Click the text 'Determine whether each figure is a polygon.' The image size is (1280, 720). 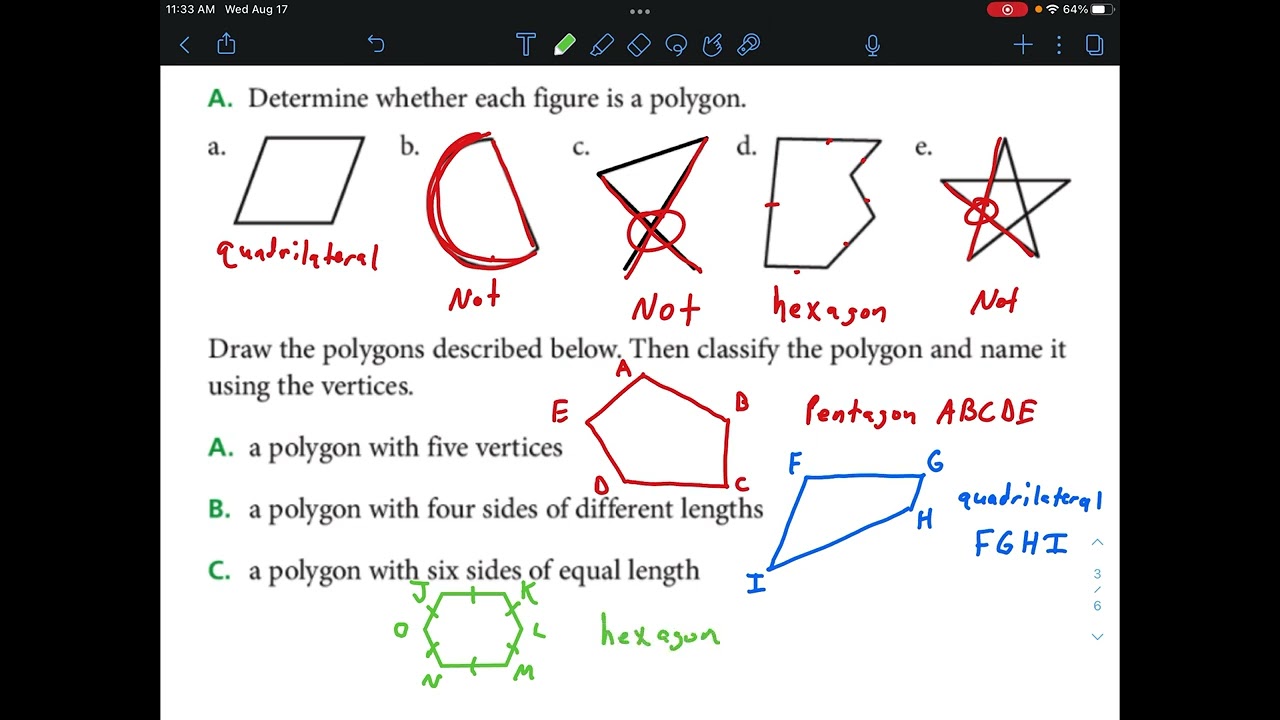(x=497, y=99)
